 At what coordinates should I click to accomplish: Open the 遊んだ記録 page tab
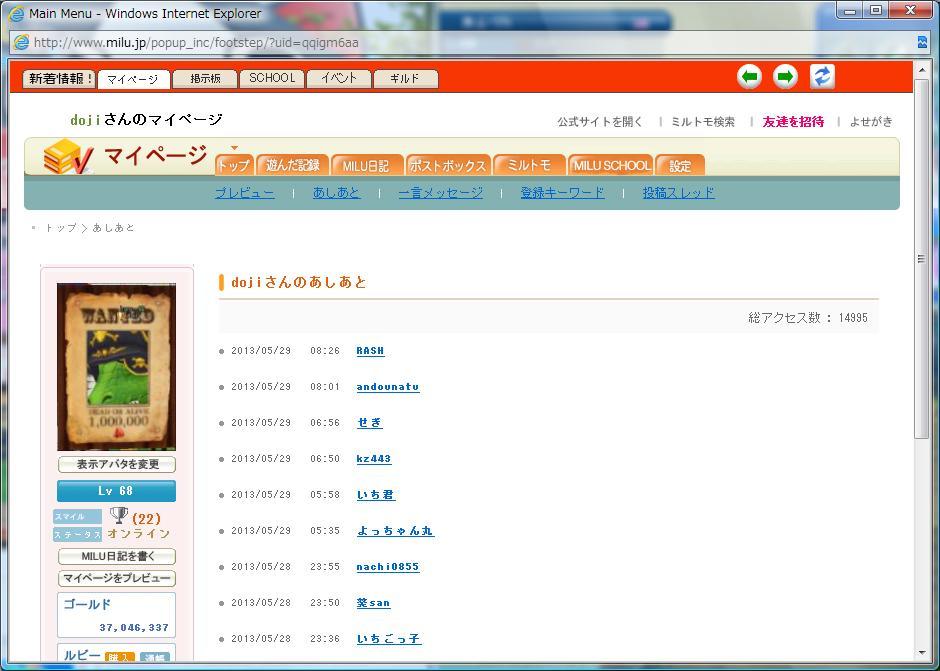pos(292,165)
